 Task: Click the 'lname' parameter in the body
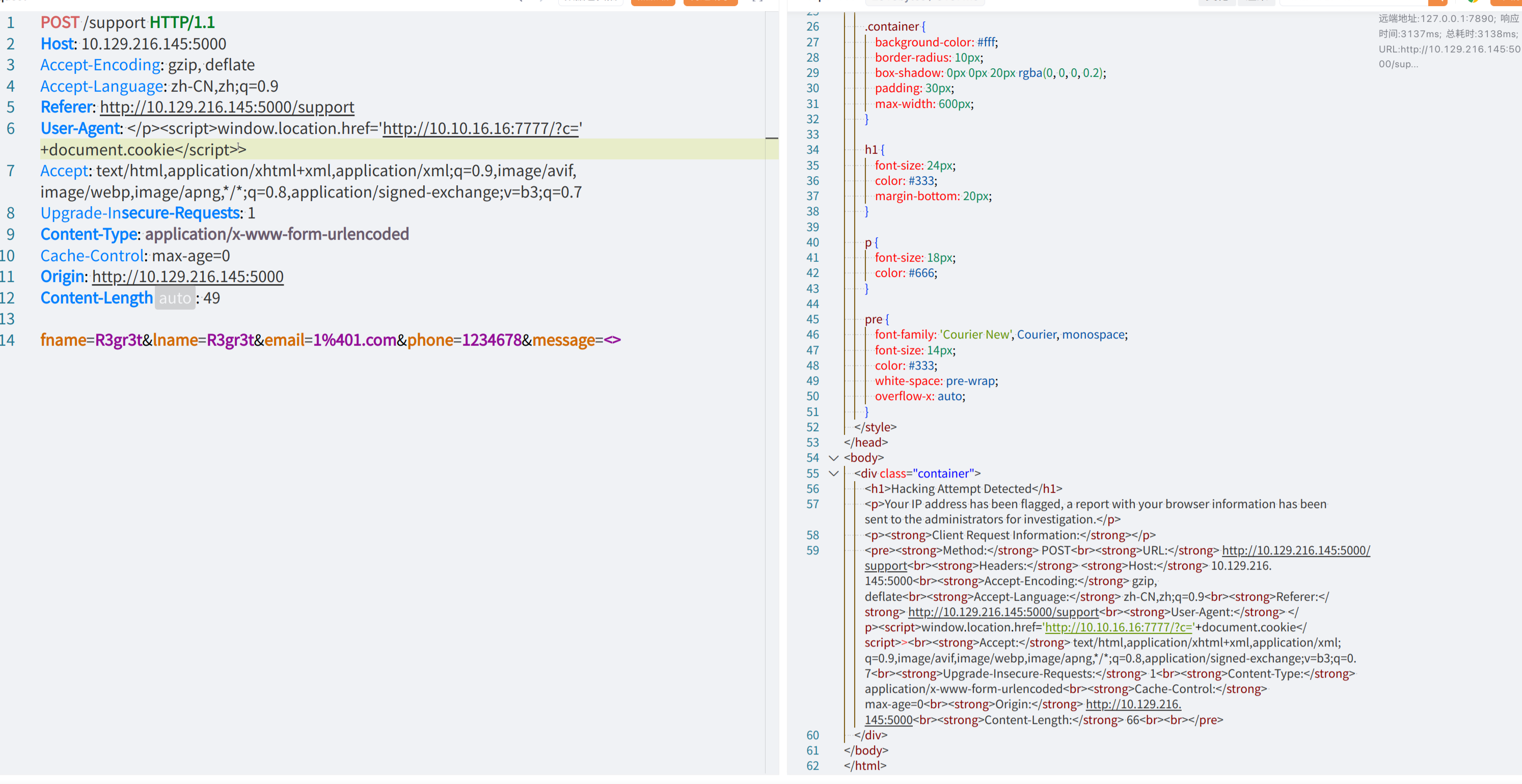(176, 340)
